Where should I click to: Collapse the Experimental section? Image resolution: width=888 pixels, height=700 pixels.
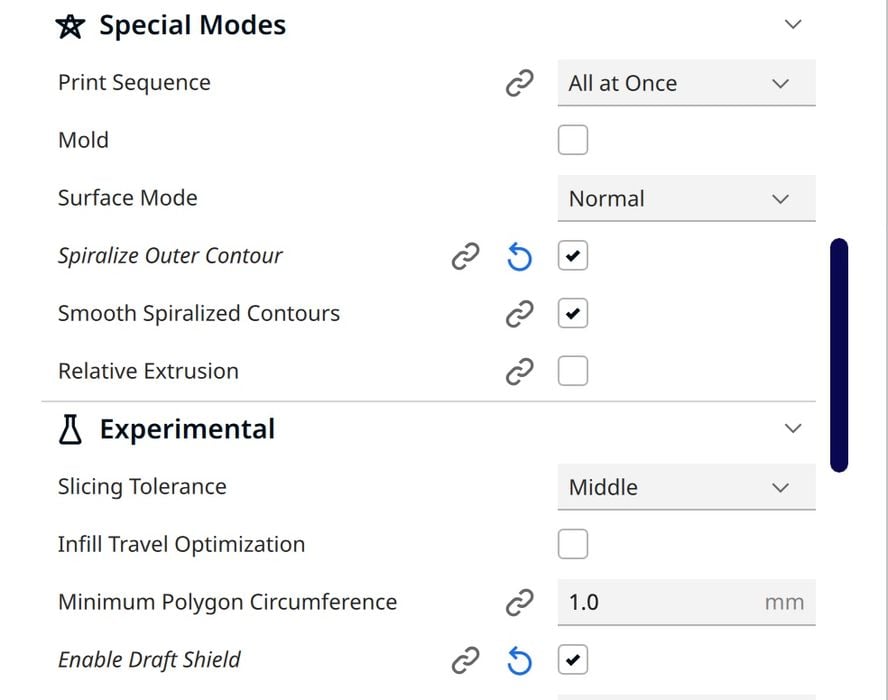[x=793, y=429]
